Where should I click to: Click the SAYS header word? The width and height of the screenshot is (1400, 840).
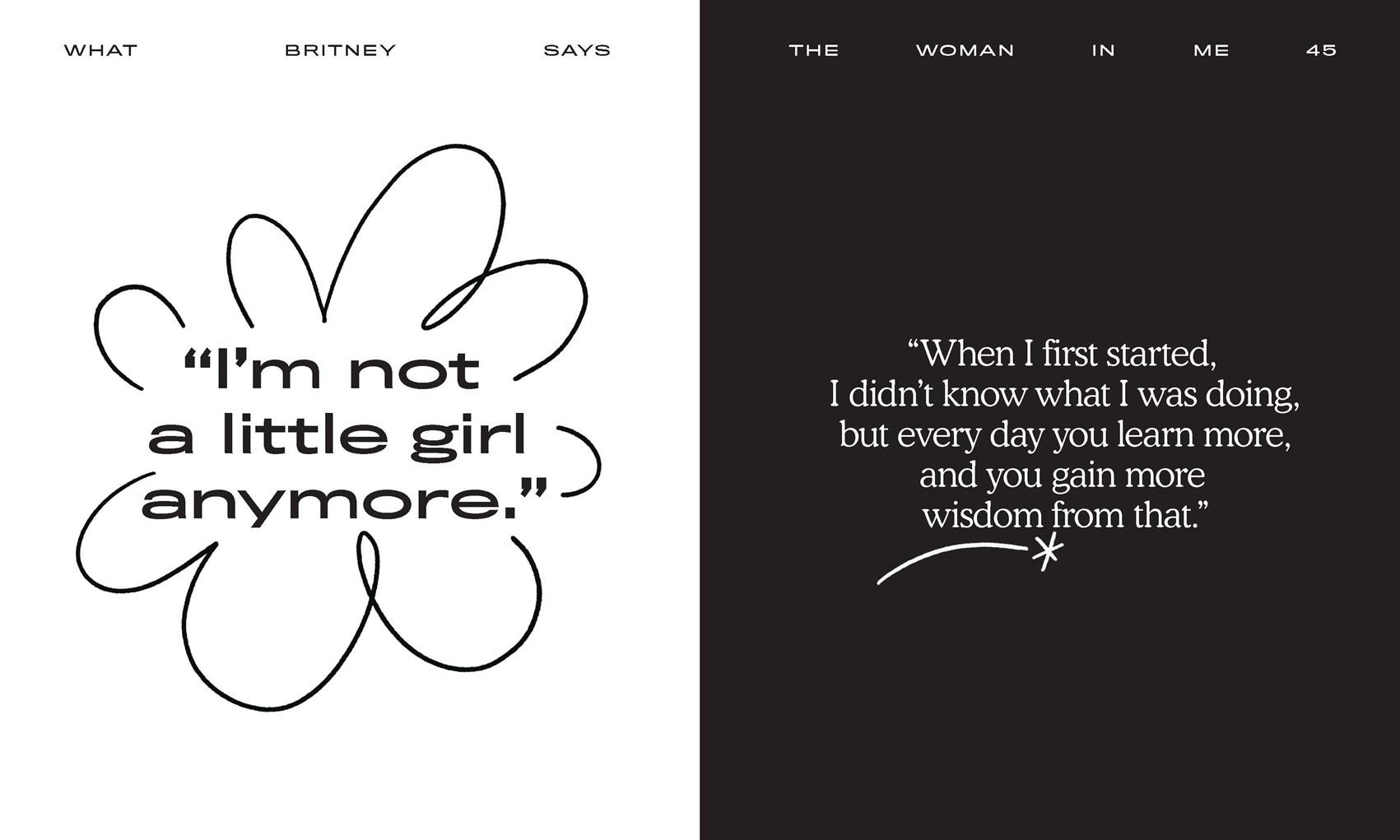[x=577, y=50]
